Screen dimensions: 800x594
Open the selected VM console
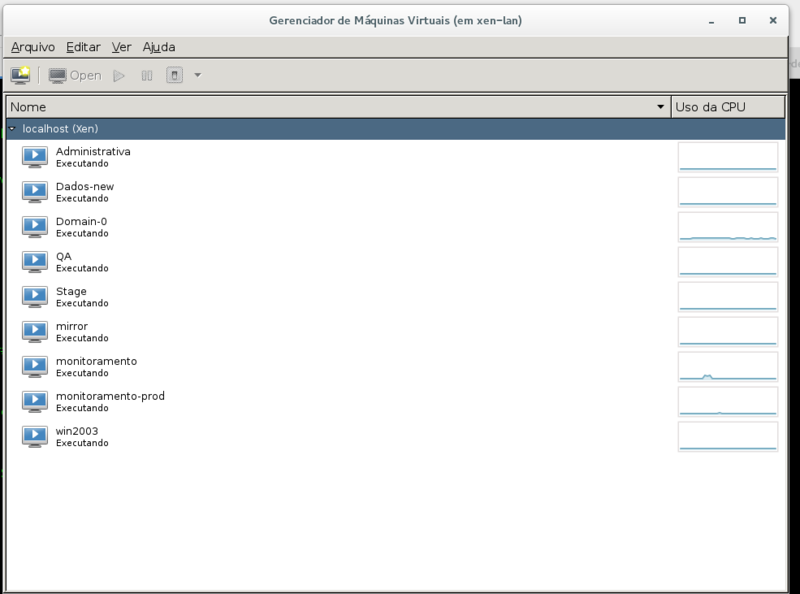point(75,76)
